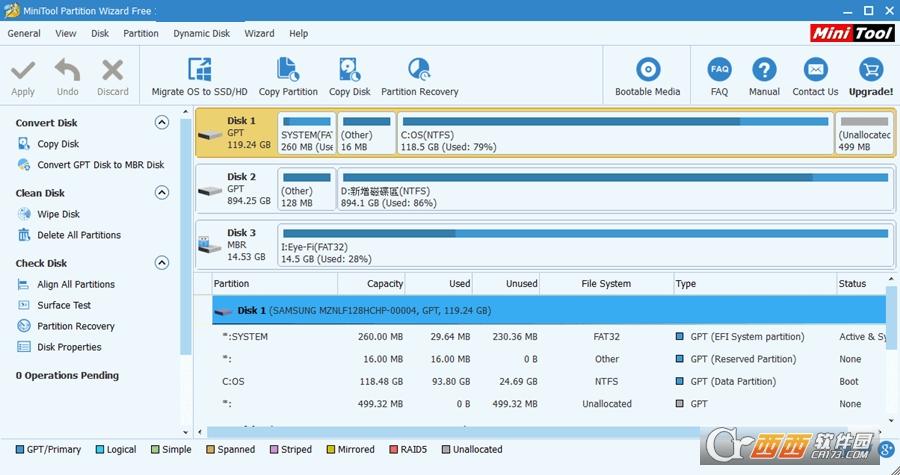The height and width of the screenshot is (475, 900).
Task: Select Align All Partitions
Action: point(76,285)
